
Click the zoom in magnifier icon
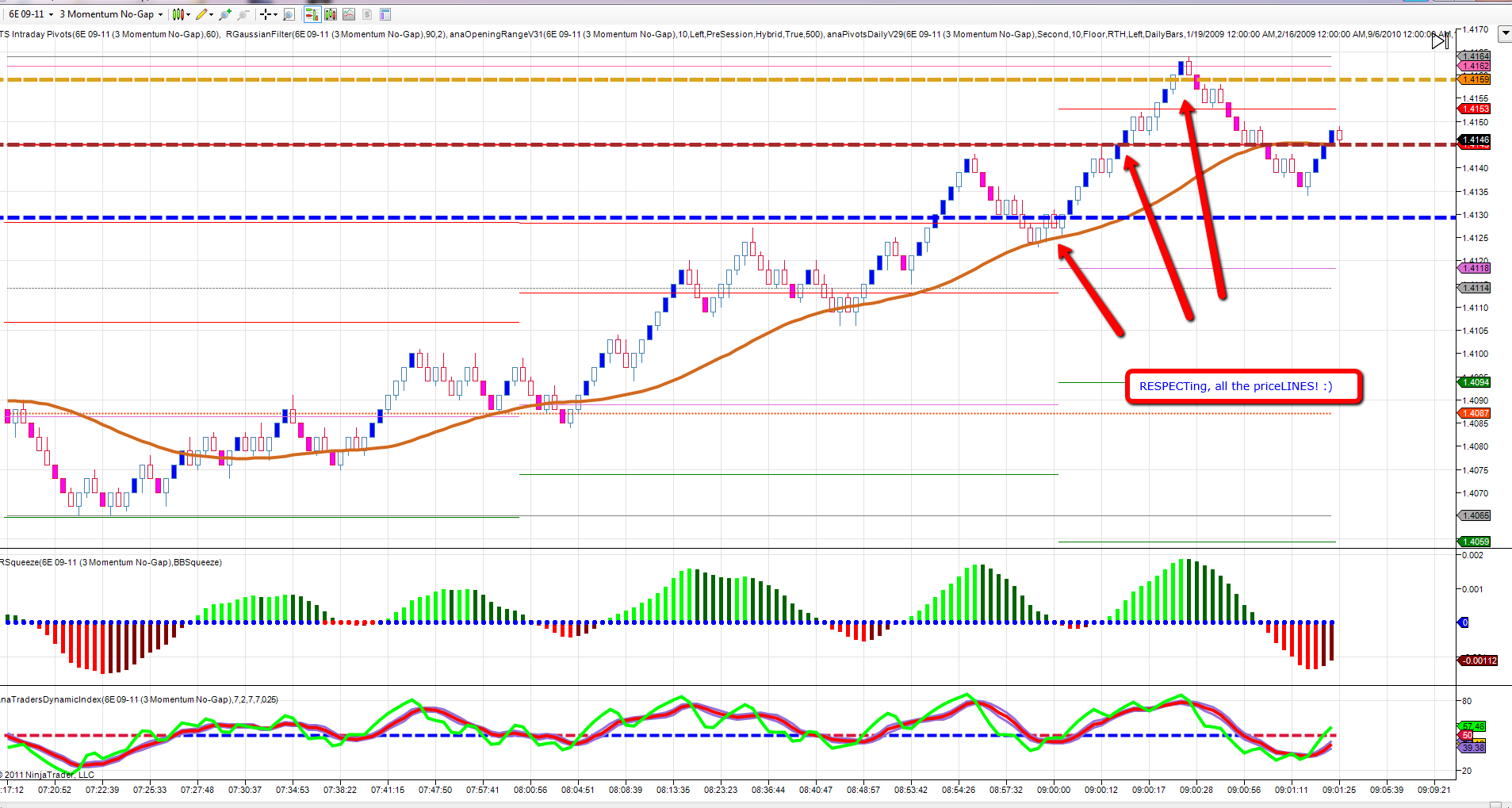[x=225, y=14]
